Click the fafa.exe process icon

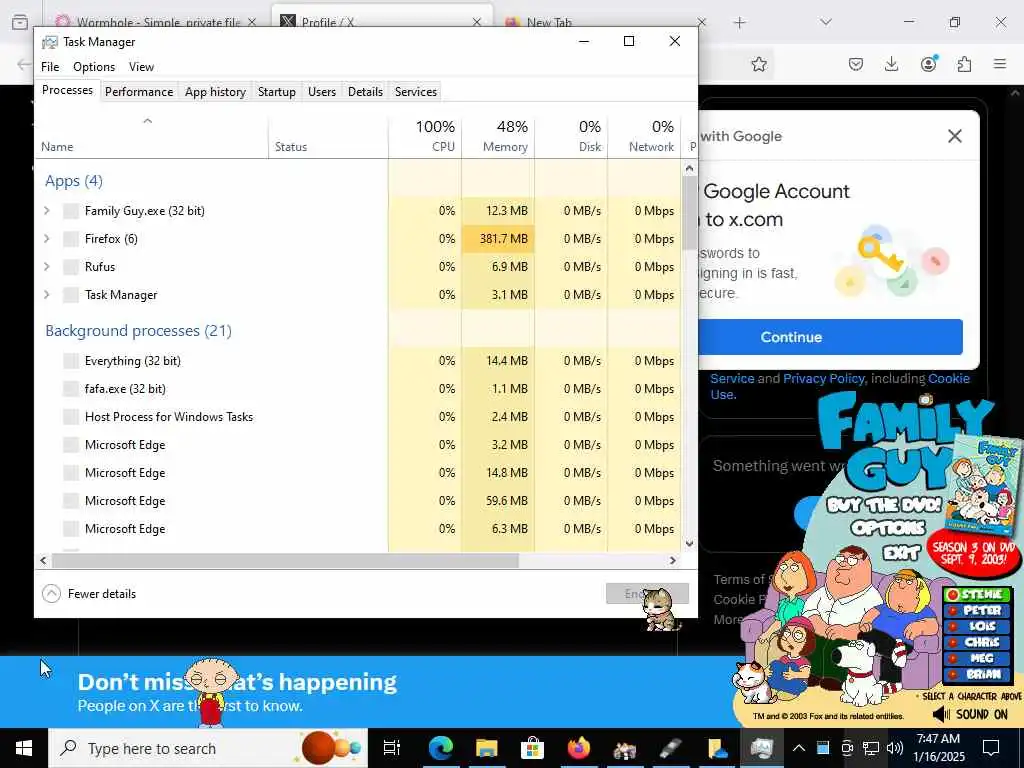[71, 389]
